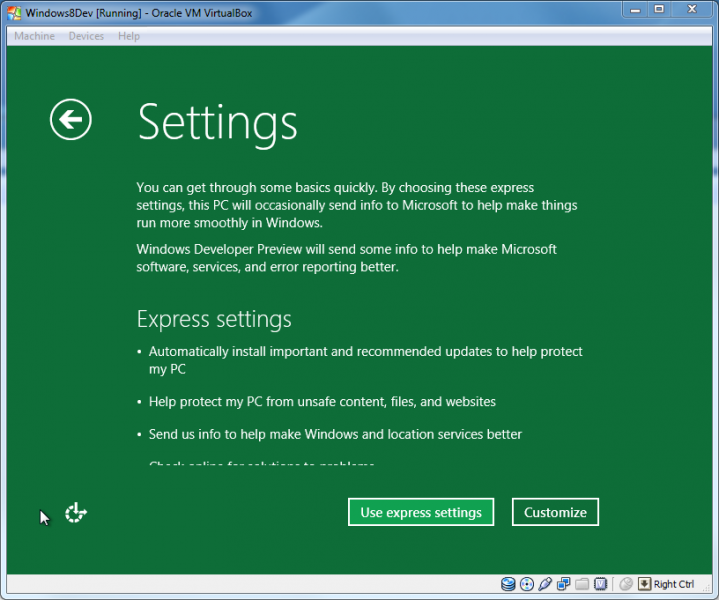Click the Windows Developer Preview paragraph
Viewport: 719px width, 600px height.
346,258
